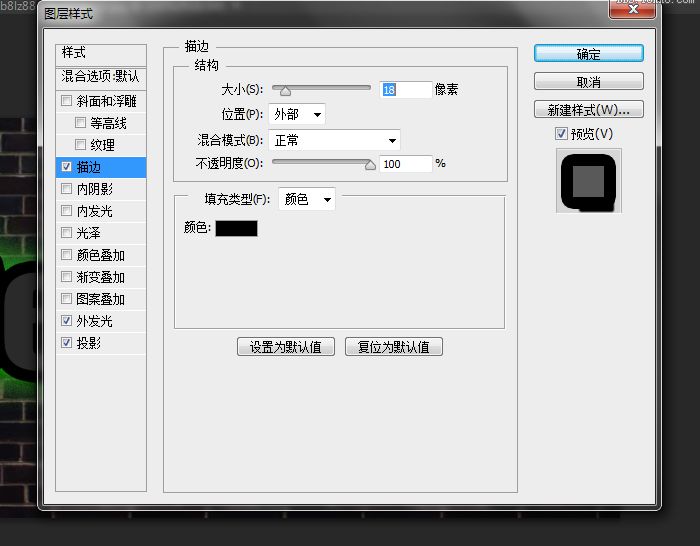The image size is (700, 546).
Task: Select the 内阴影 effect label
Action: click(x=95, y=189)
